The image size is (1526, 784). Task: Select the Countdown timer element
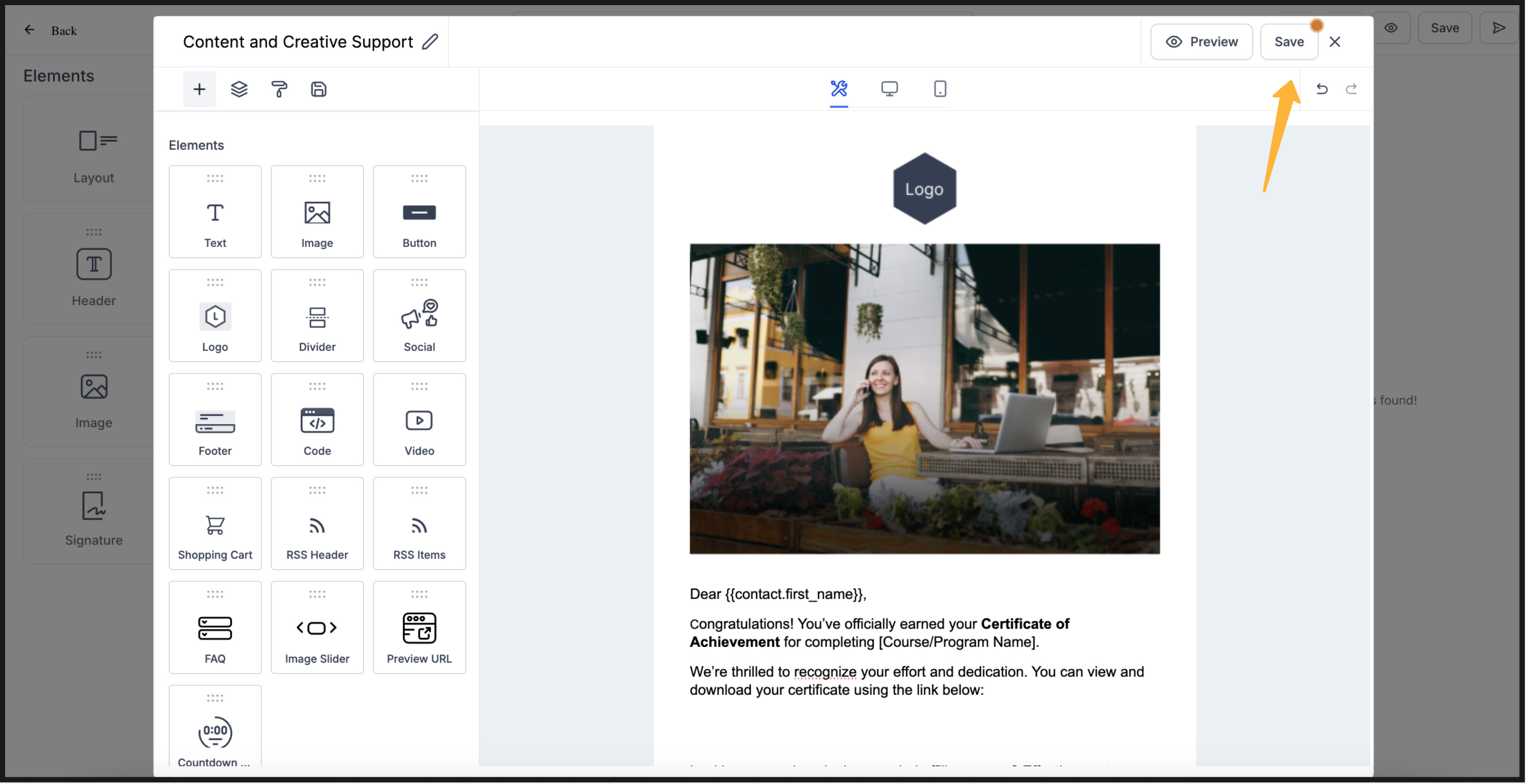(214, 733)
